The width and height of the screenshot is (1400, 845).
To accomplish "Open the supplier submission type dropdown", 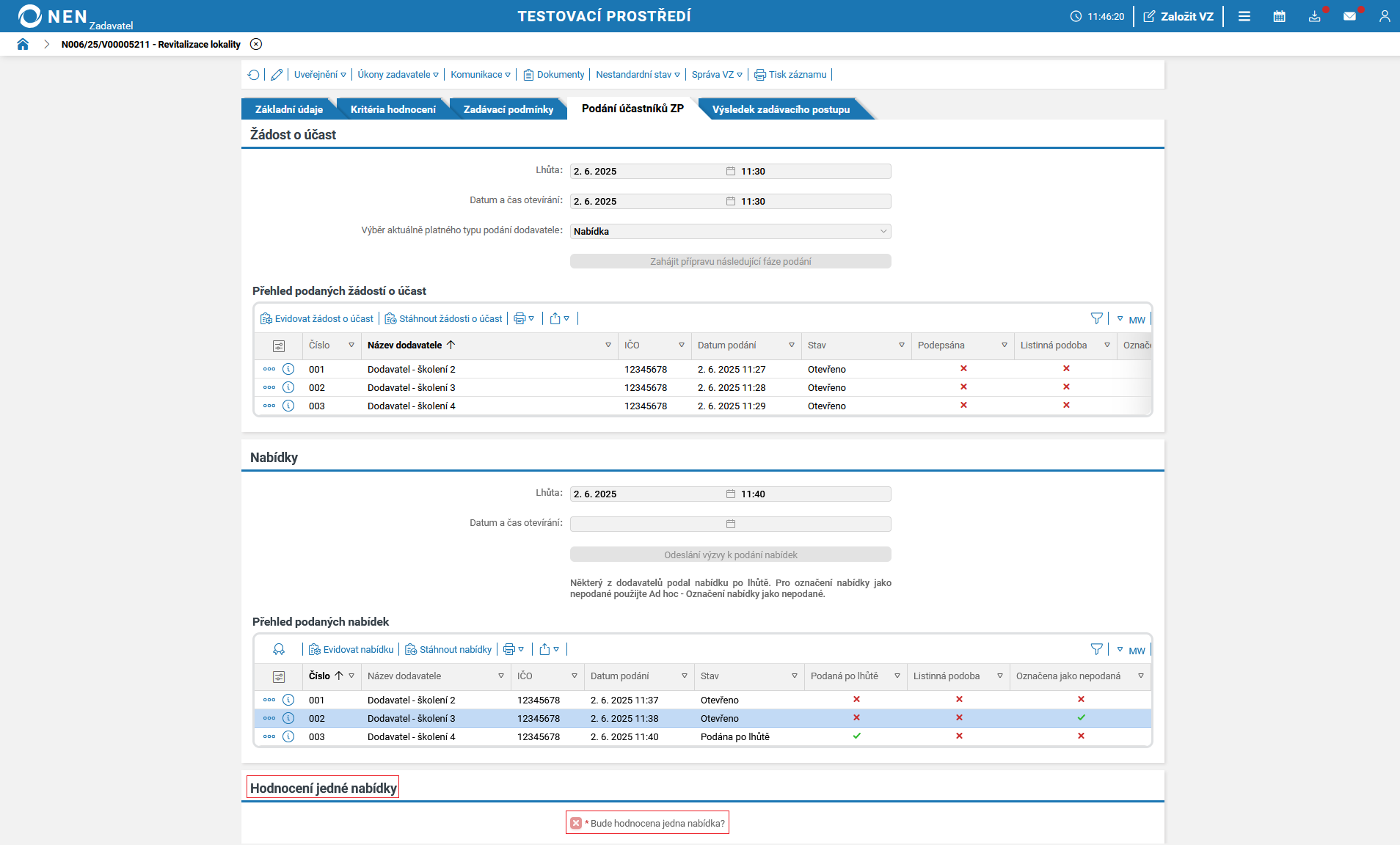I will pos(730,231).
